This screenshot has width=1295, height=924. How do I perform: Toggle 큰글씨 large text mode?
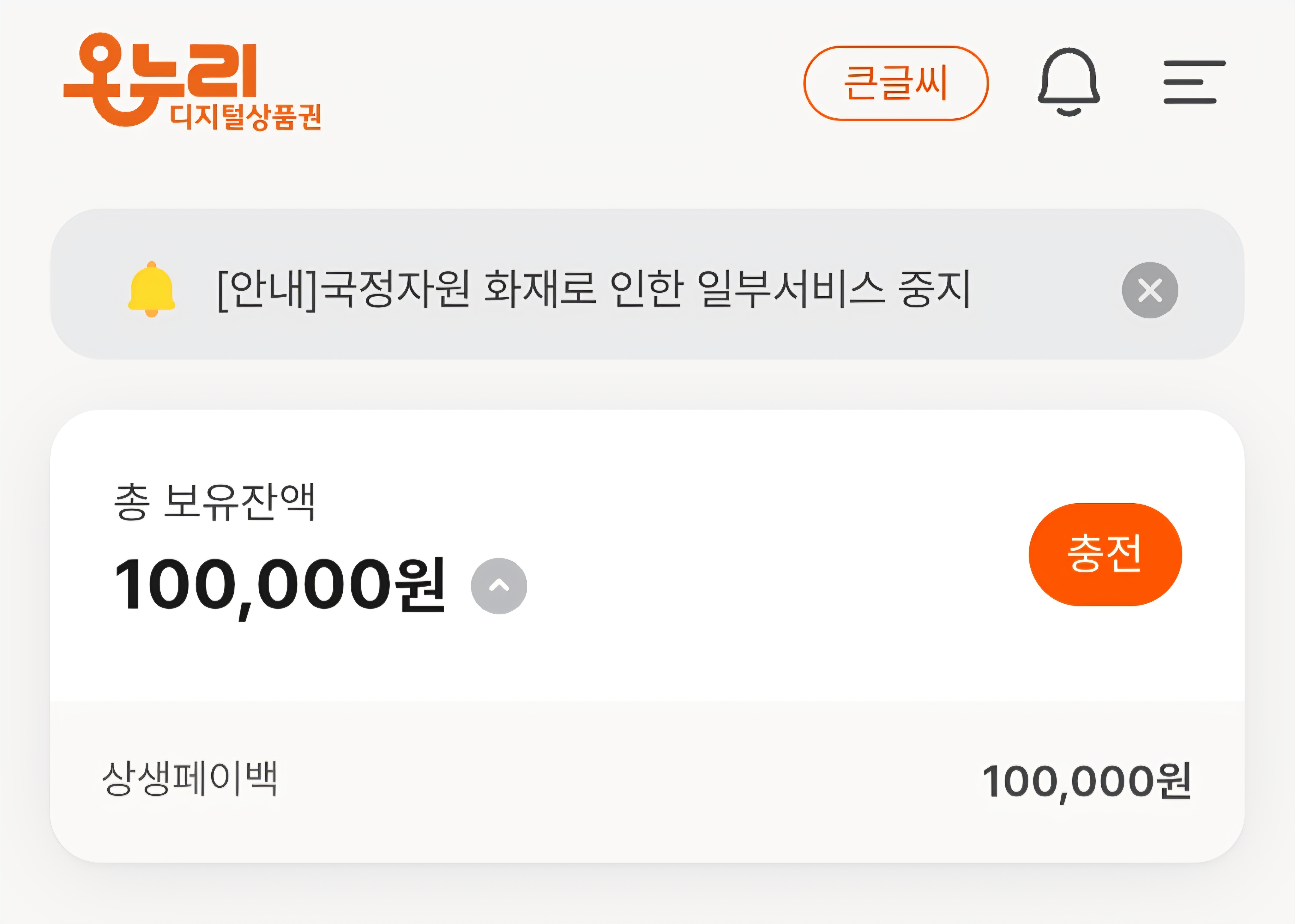(x=895, y=83)
